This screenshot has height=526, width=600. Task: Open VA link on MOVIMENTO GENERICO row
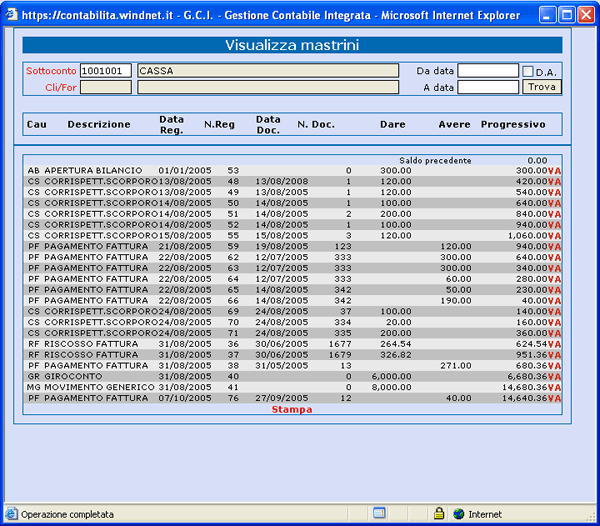point(554,388)
